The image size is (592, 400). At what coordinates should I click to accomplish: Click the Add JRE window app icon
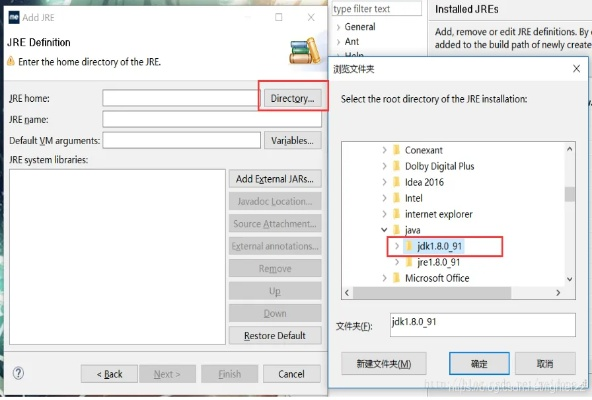click(x=14, y=17)
